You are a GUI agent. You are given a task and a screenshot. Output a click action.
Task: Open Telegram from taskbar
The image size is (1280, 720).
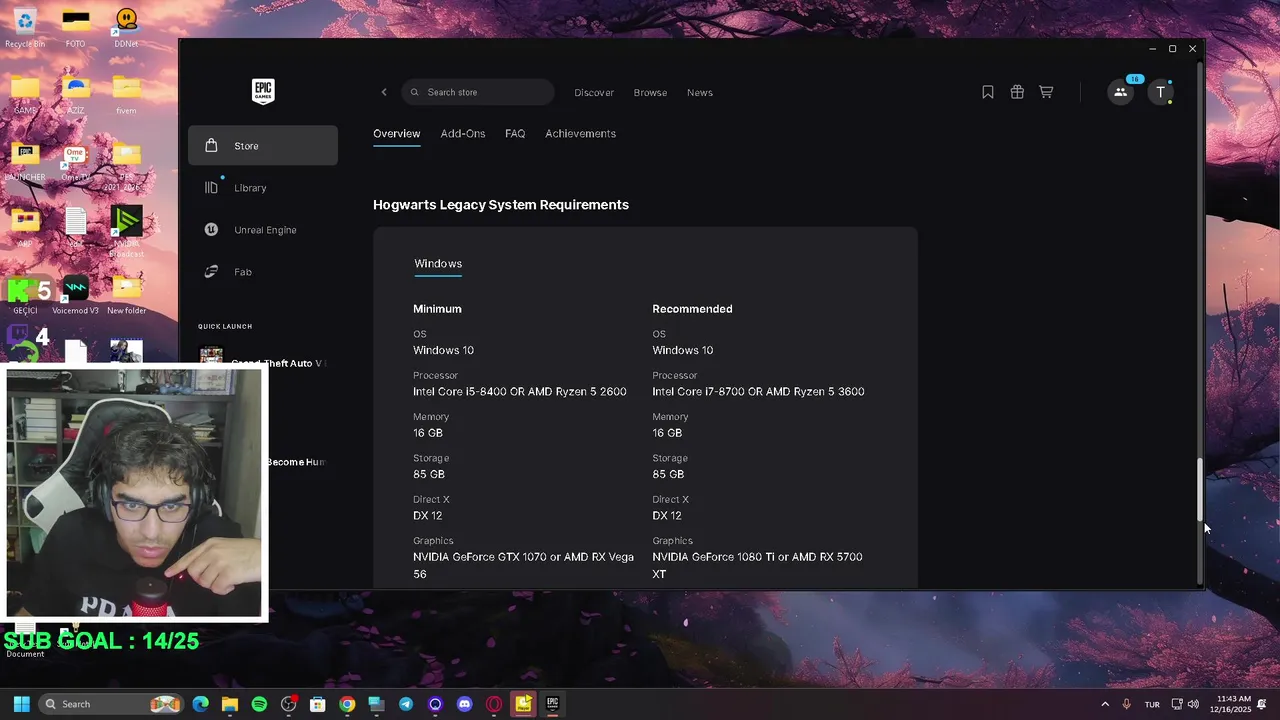pos(406,704)
